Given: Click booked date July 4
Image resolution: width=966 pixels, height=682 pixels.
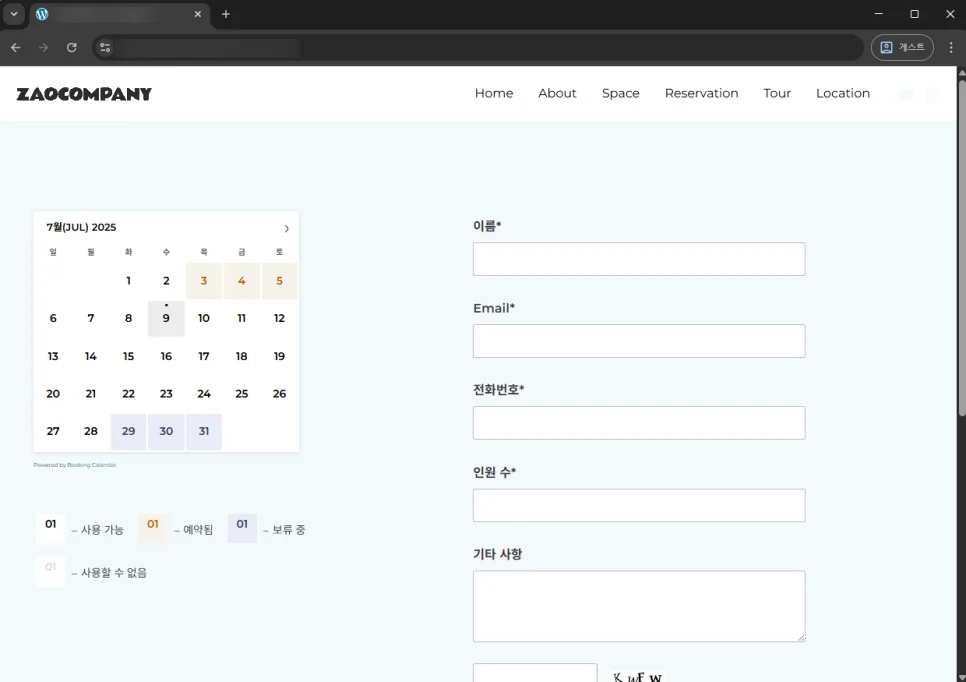Looking at the screenshot, I should 242,281.
